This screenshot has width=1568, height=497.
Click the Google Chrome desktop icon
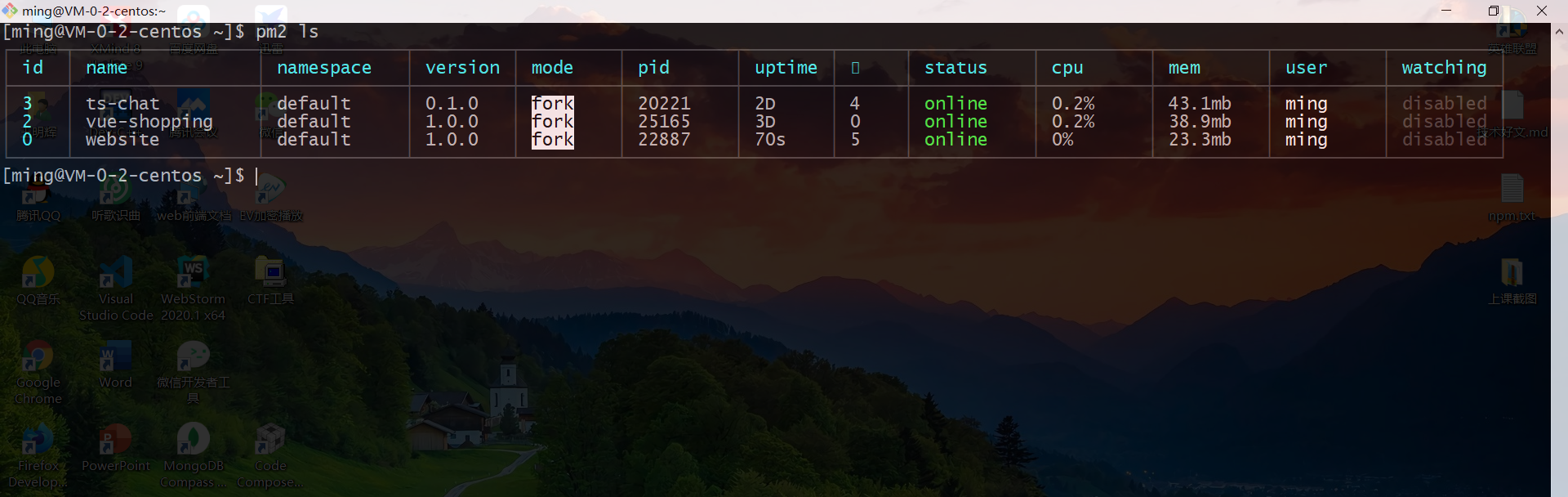[38, 358]
